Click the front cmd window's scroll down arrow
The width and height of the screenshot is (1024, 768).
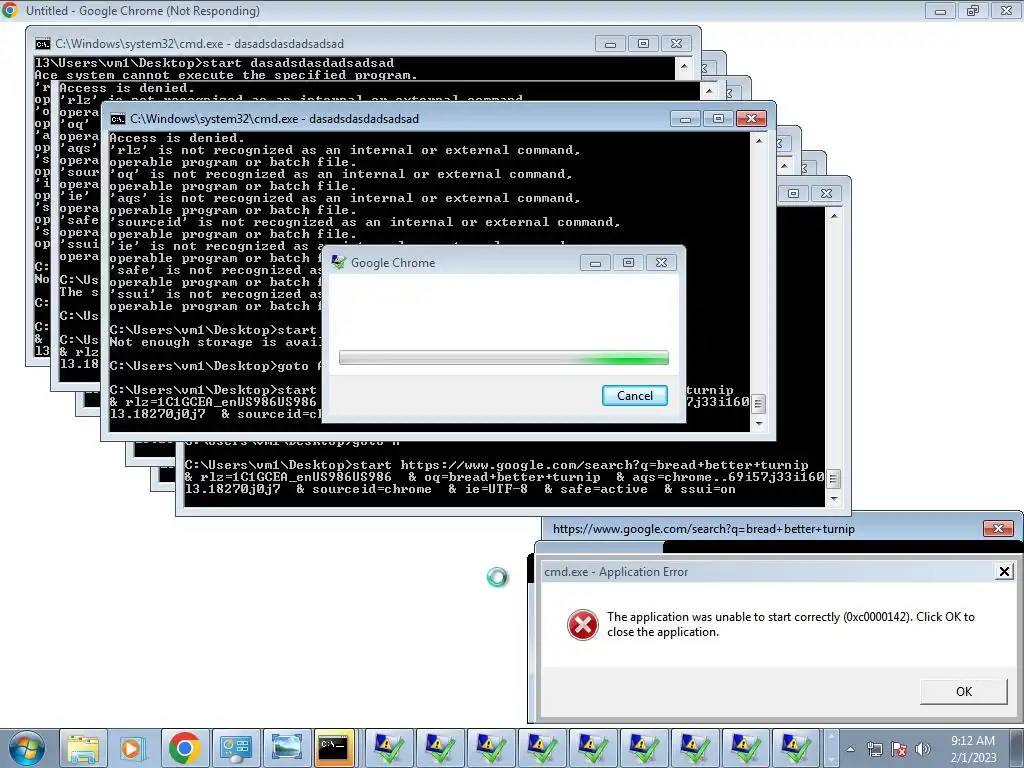coord(758,424)
